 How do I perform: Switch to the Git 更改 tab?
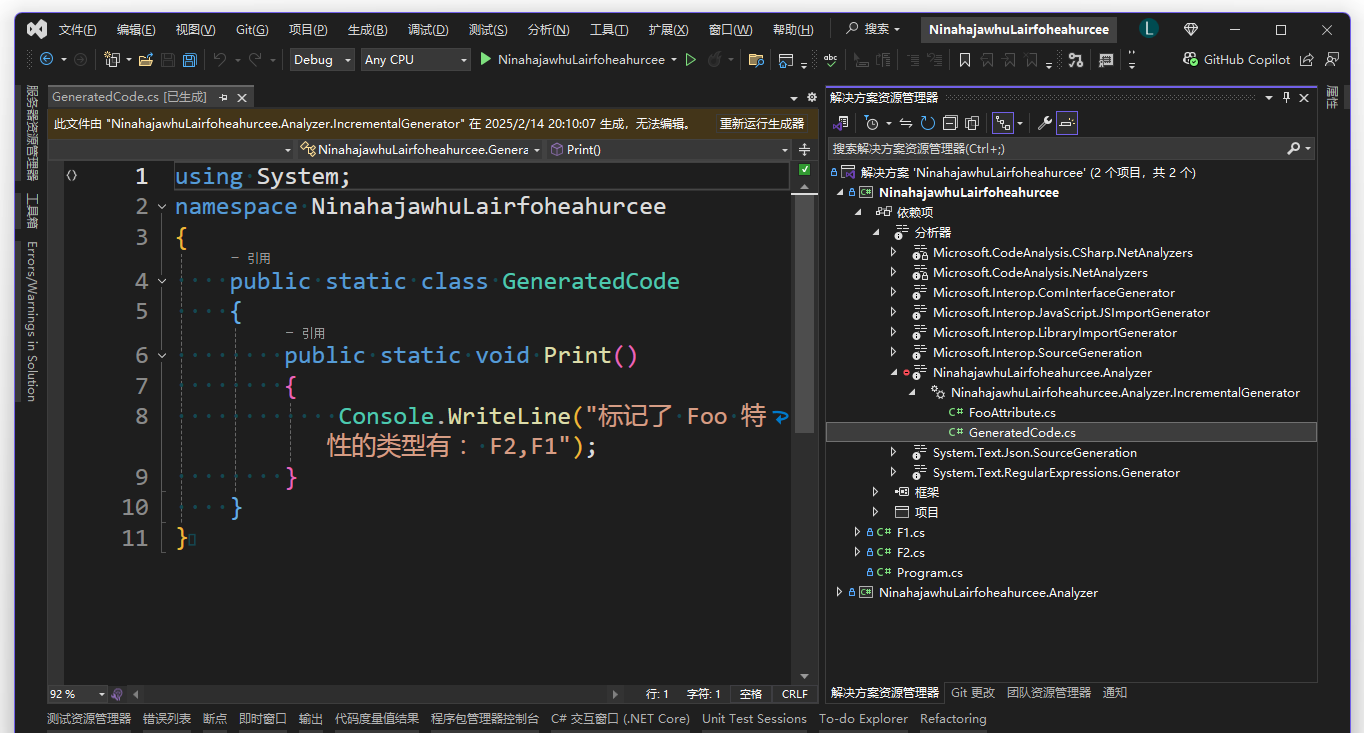972,692
